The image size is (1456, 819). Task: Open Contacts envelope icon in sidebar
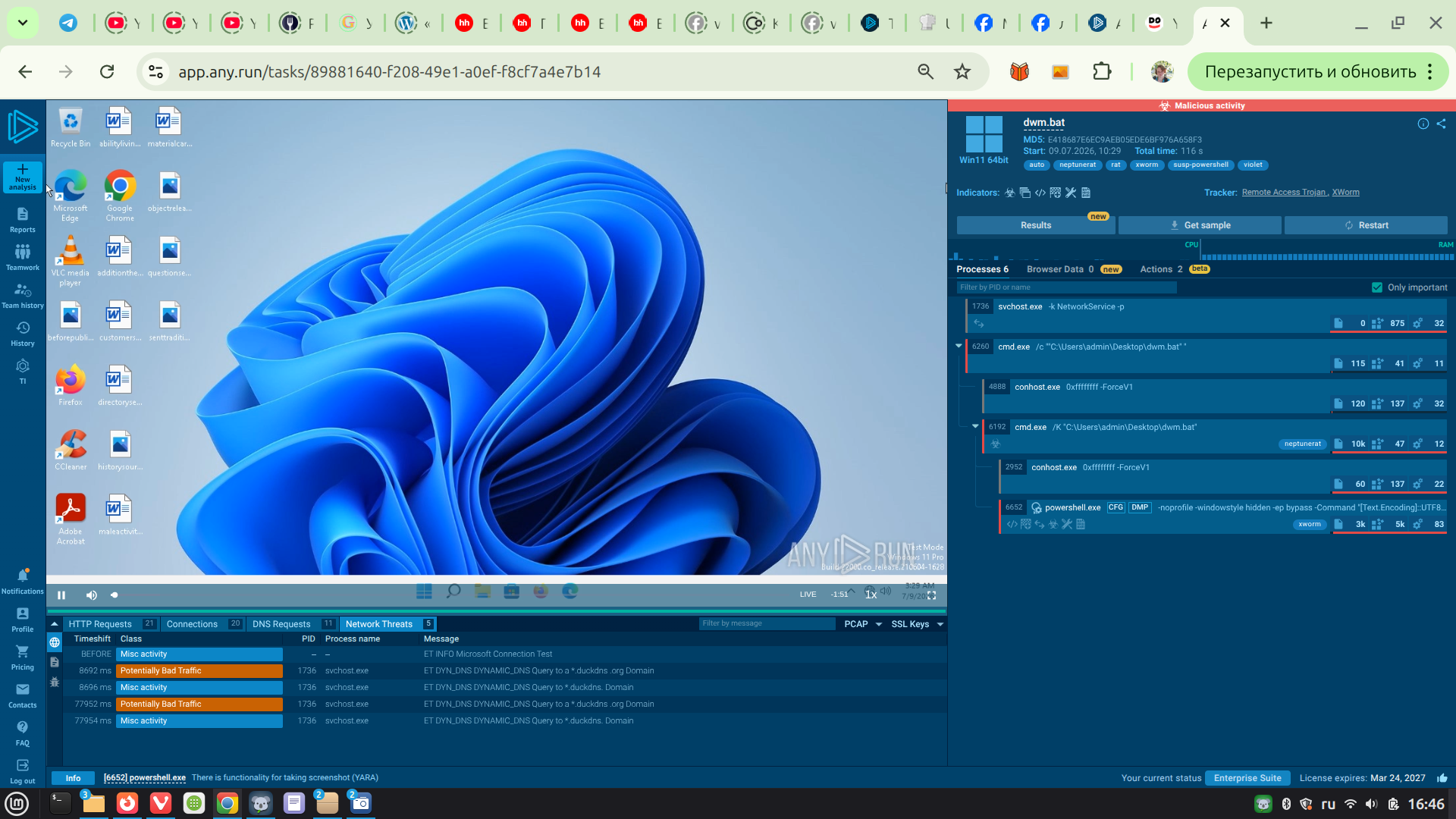point(23,695)
